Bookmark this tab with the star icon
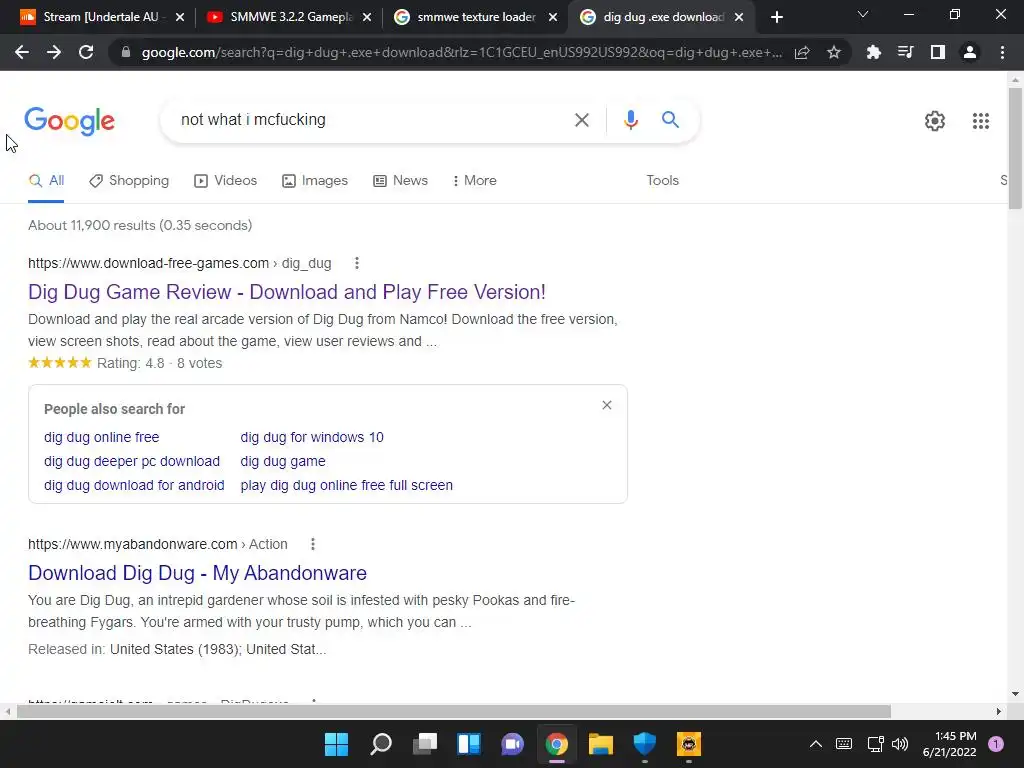 tap(833, 52)
